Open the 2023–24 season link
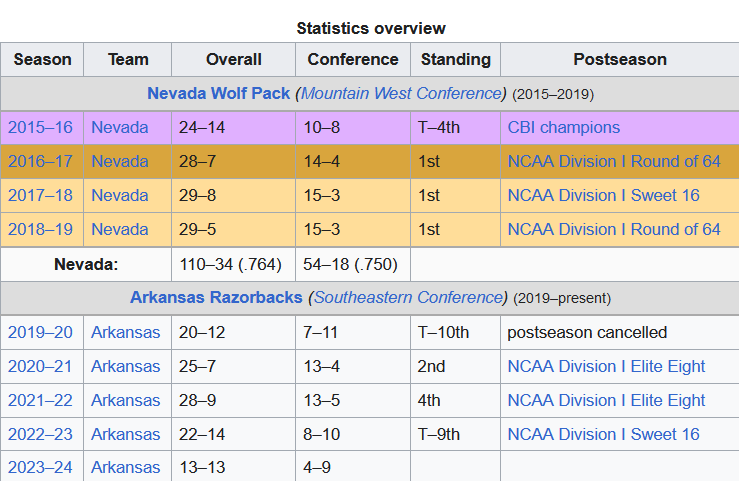Image resolution: width=739 pixels, height=481 pixels. [x=40, y=467]
